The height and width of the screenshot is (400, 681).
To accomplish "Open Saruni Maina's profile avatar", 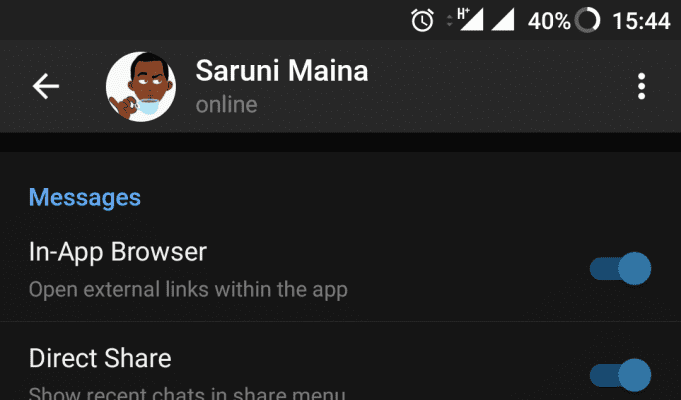I will (x=141, y=86).
